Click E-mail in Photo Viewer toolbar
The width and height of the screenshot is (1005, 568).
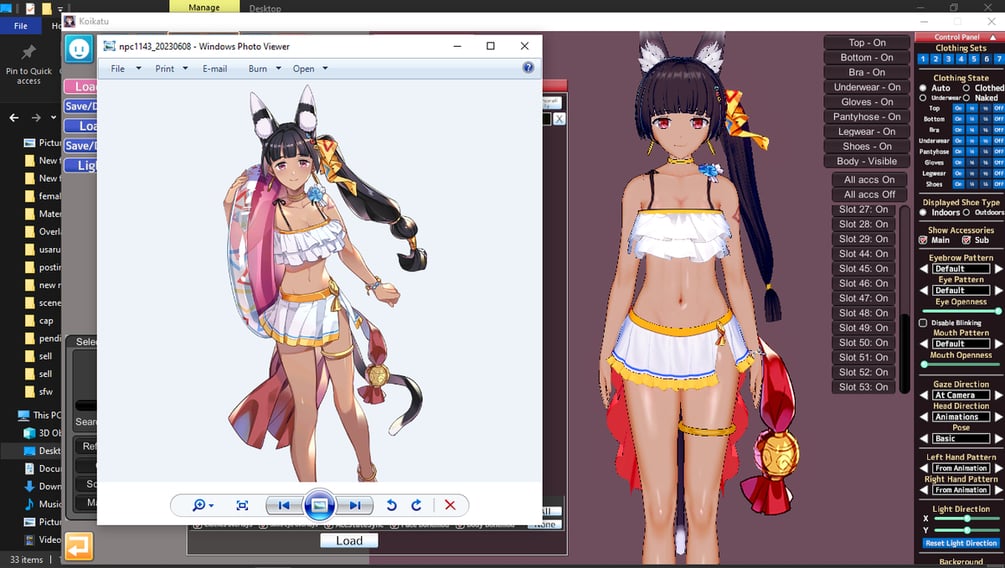(215, 68)
